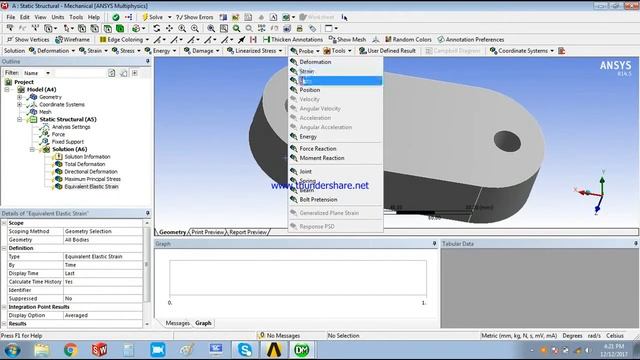Click the Zoom to Fit green magnifier

(236, 28)
